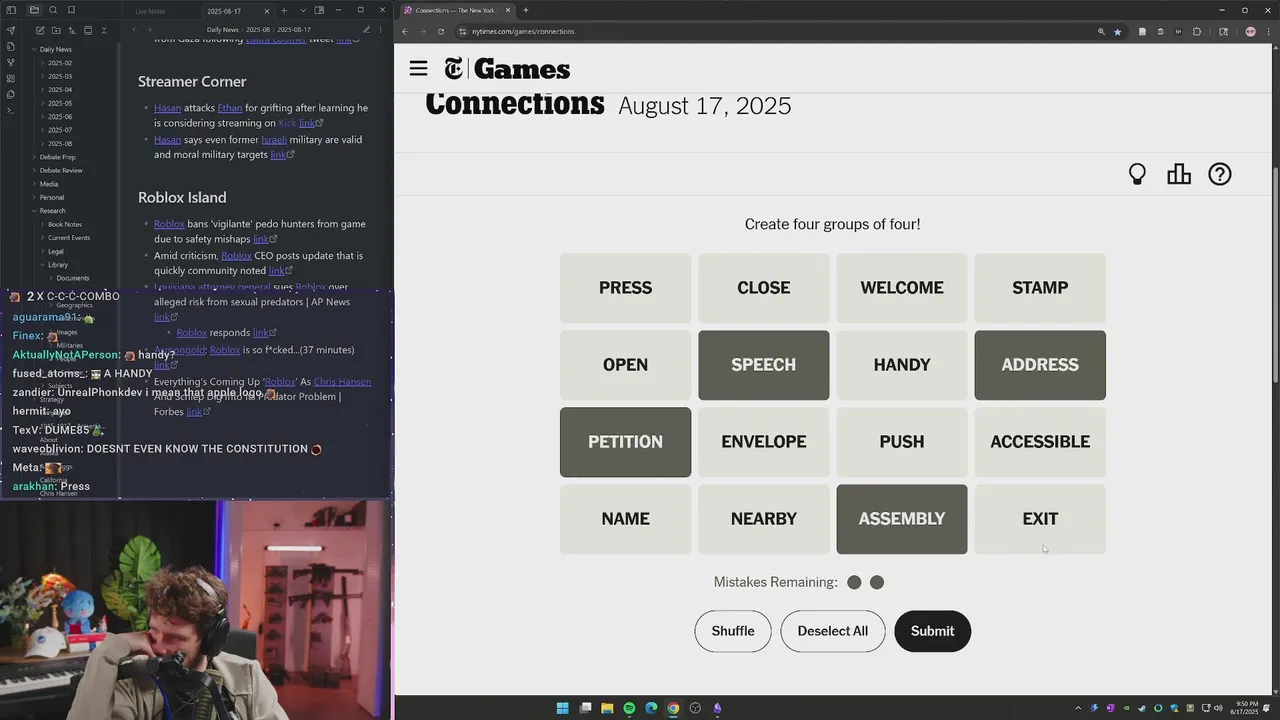Click the Deselect All button
This screenshot has height=720, width=1280.
click(x=833, y=631)
